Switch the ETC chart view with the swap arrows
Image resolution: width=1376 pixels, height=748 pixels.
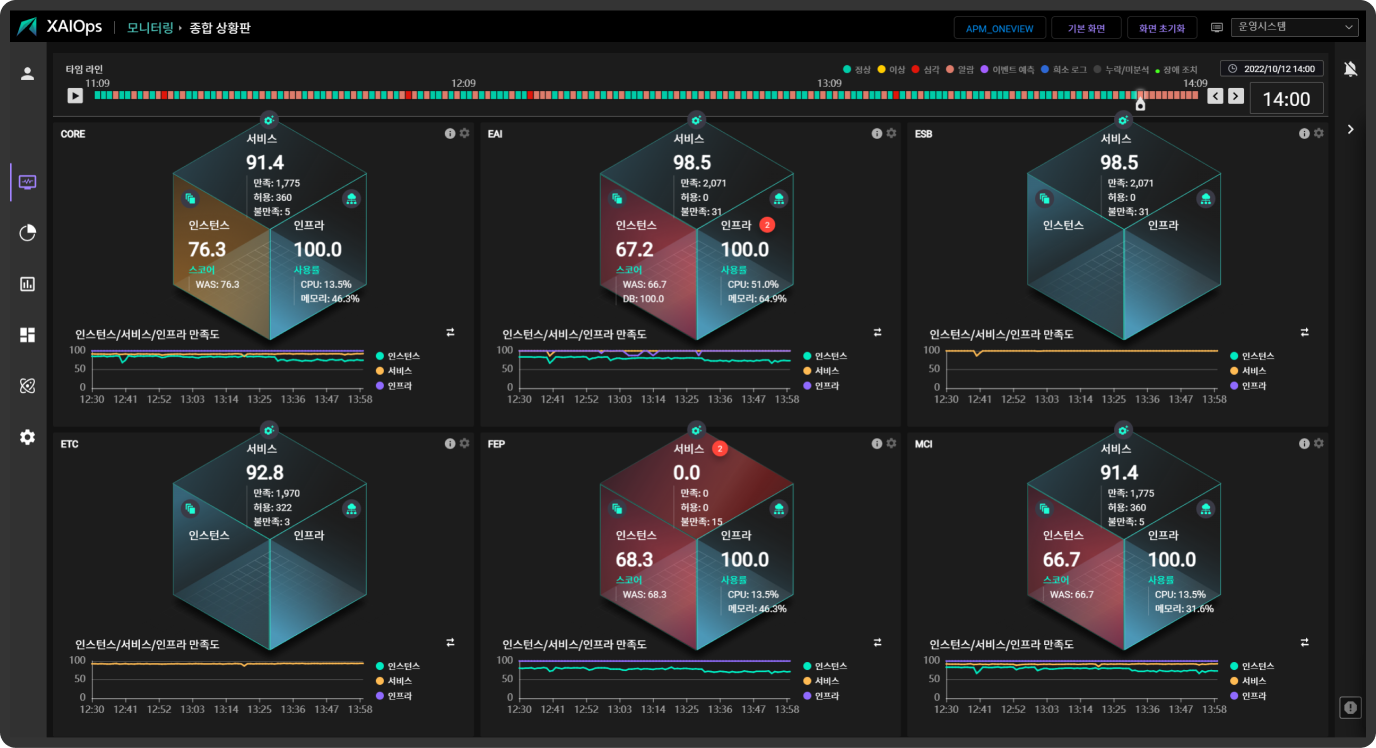pyautogui.click(x=450, y=642)
